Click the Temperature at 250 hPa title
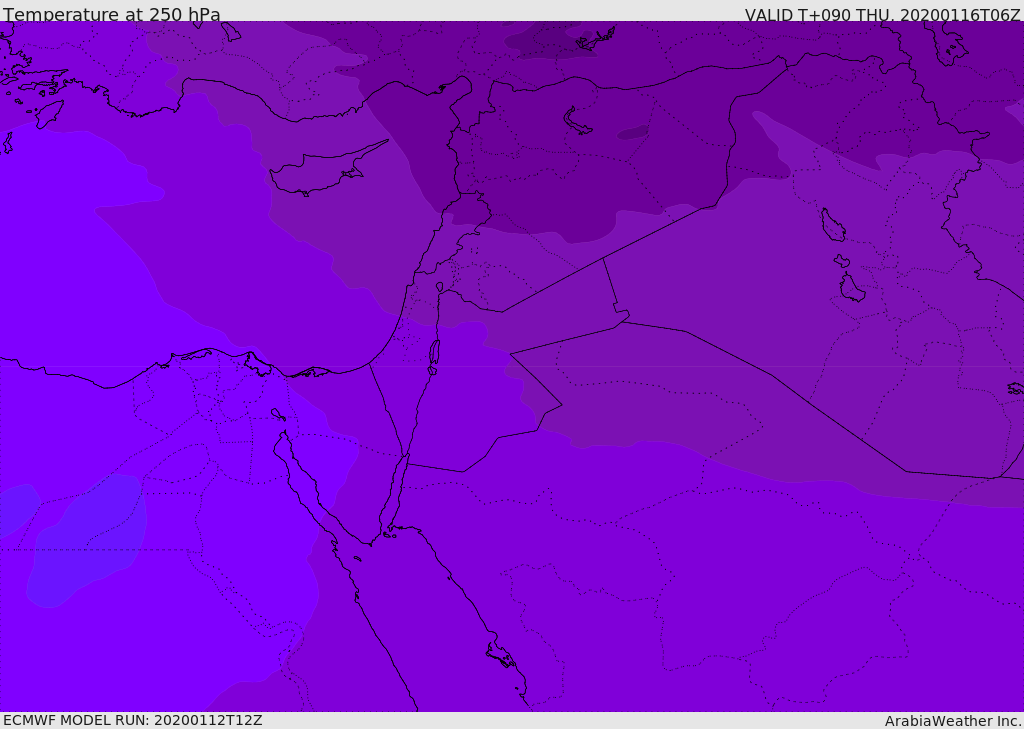This screenshot has width=1024, height=729. [111, 15]
